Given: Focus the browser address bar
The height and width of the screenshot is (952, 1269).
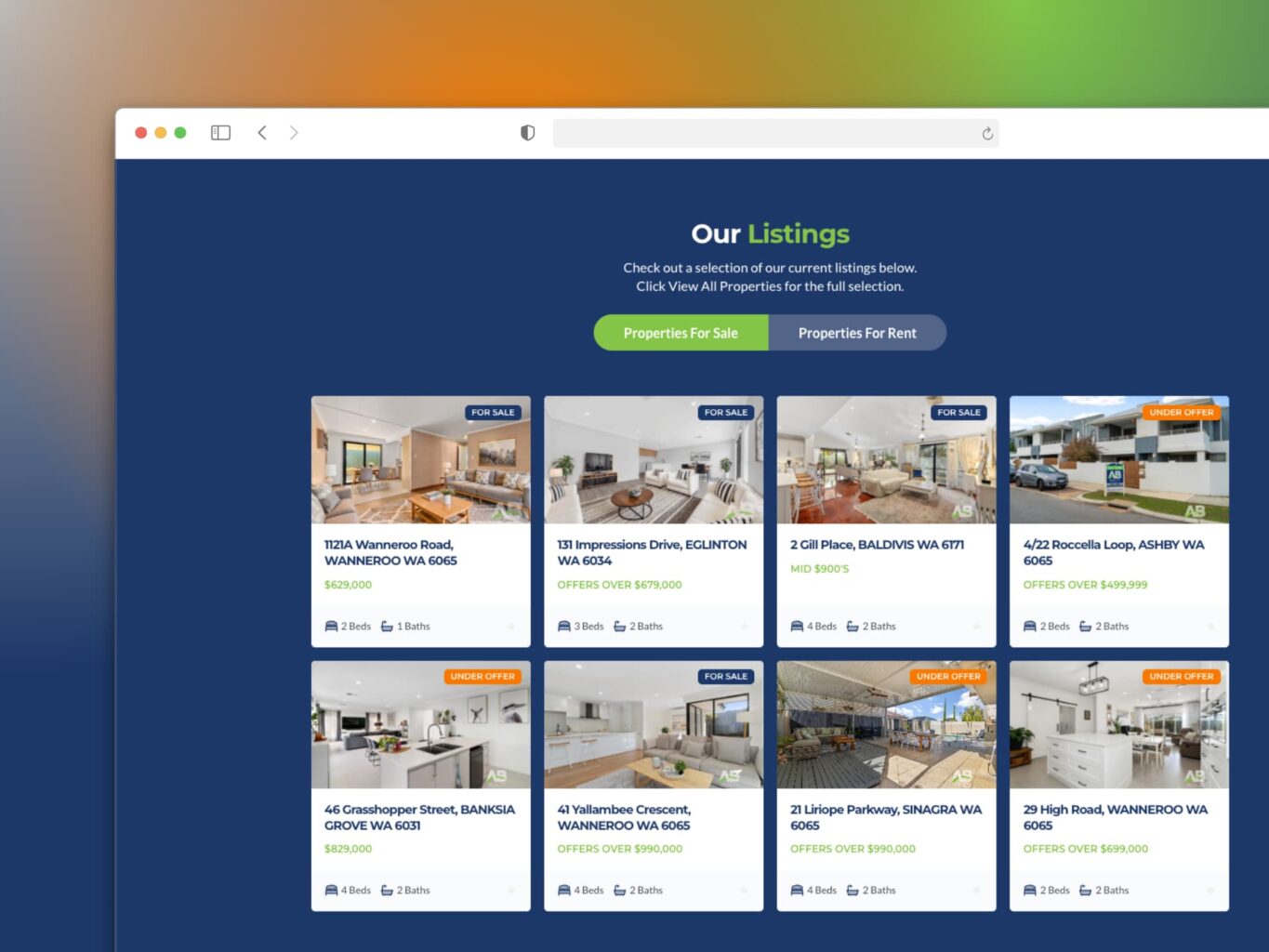Looking at the screenshot, I should pos(775,133).
